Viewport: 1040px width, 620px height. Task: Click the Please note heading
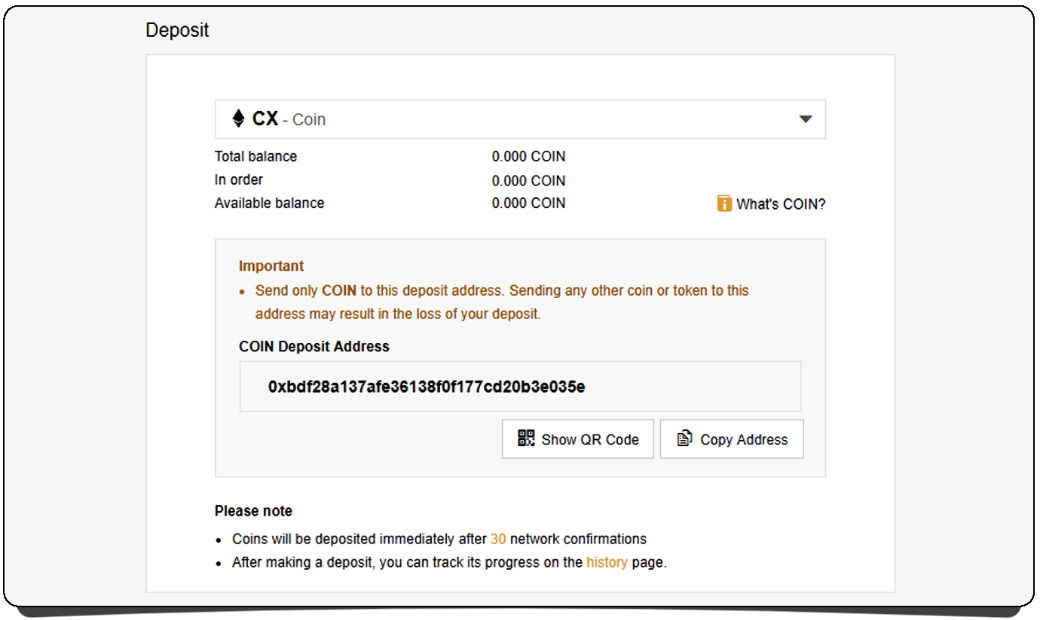(x=253, y=511)
